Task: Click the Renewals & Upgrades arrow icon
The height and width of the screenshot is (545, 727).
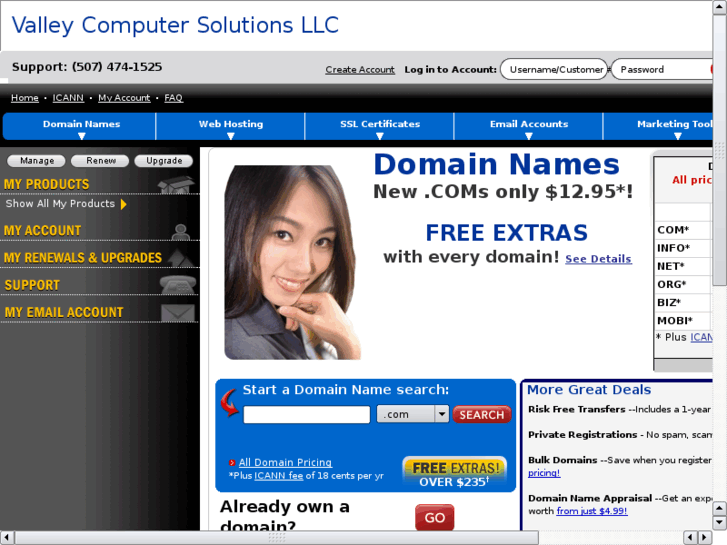Action: (x=181, y=258)
